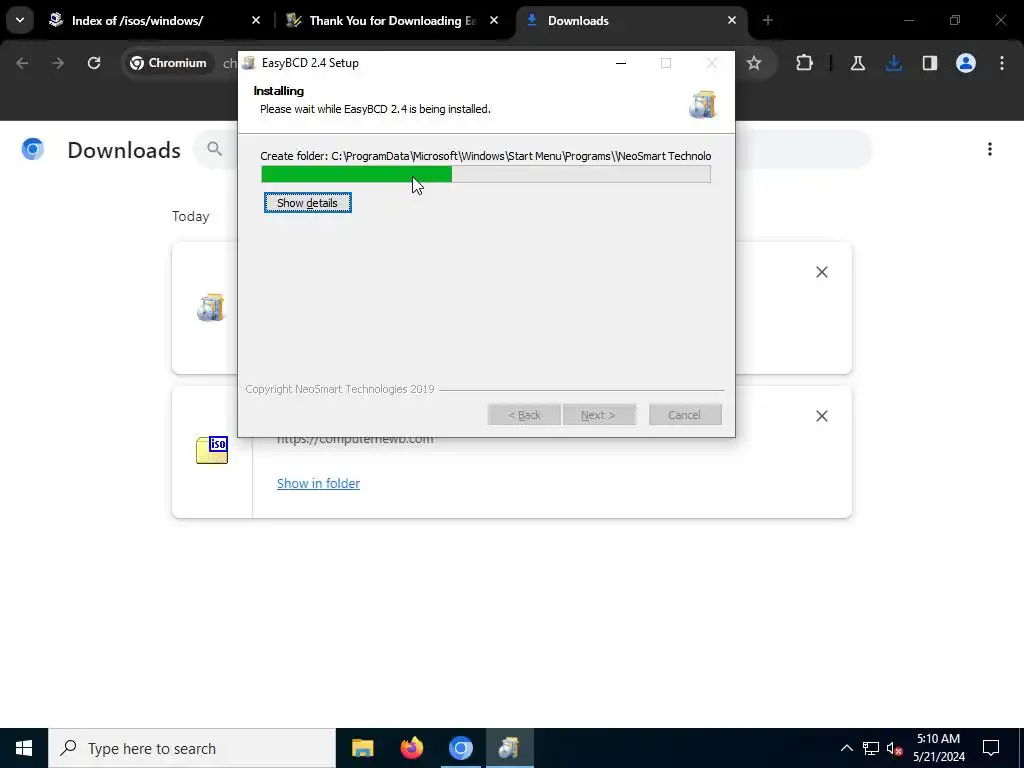The width and height of the screenshot is (1024, 768).
Task: Reload the current page
Action: point(94,63)
